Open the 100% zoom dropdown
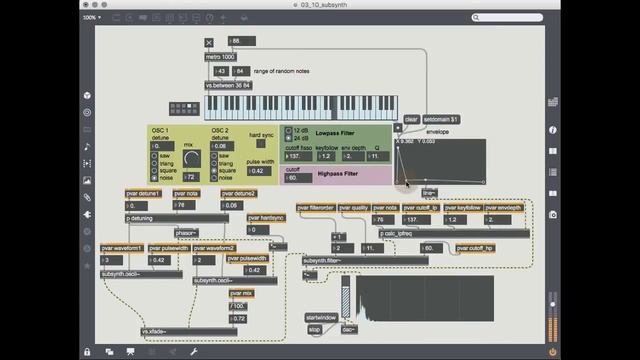The height and width of the screenshot is (360, 640). click(92, 18)
